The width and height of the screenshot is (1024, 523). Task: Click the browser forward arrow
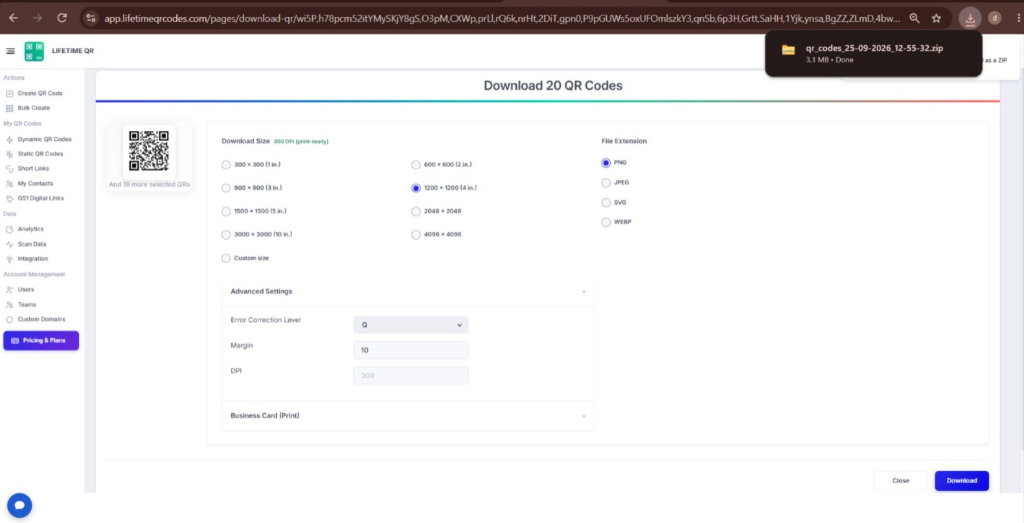[x=37, y=18]
